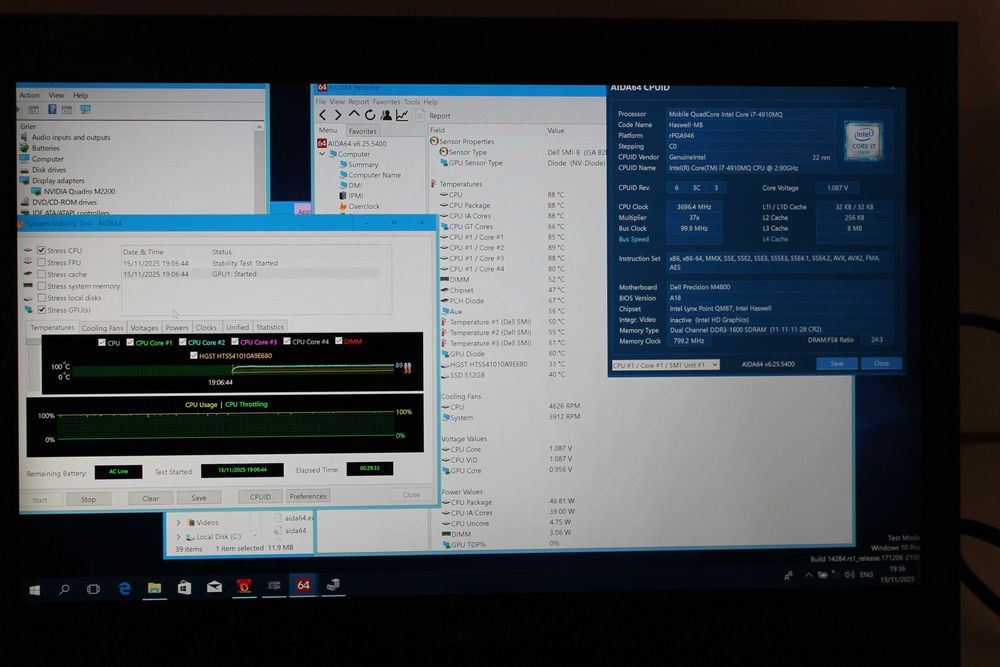Click Clear button in stability test
The height and width of the screenshot is (667, 1000).
coord(151,498)
